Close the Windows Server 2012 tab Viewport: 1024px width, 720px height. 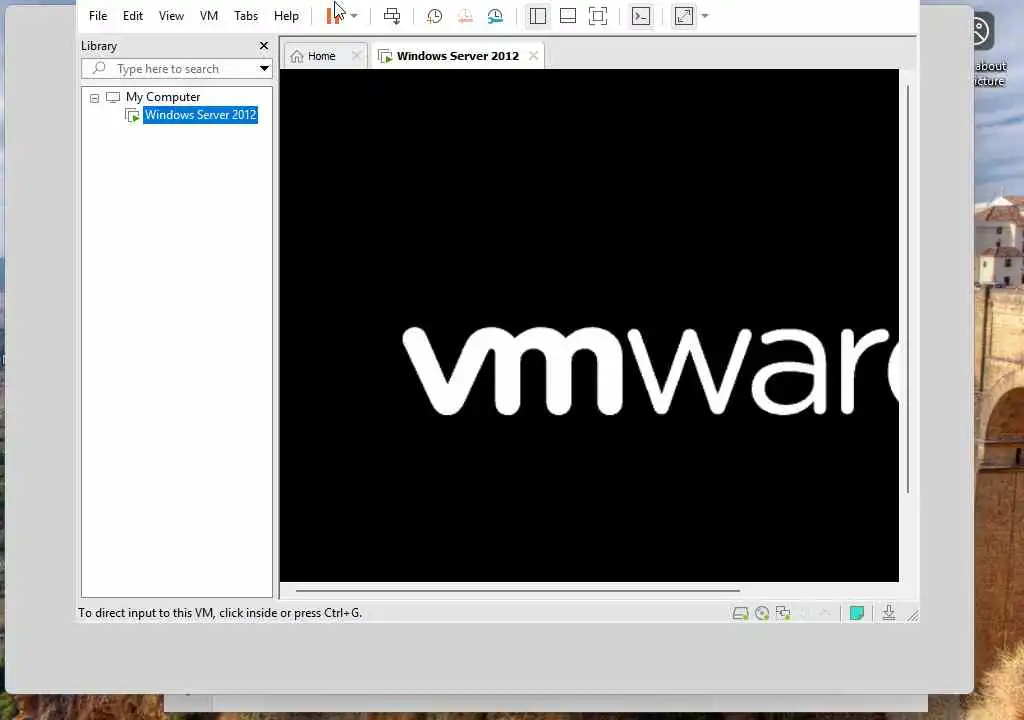pos(534,56)
